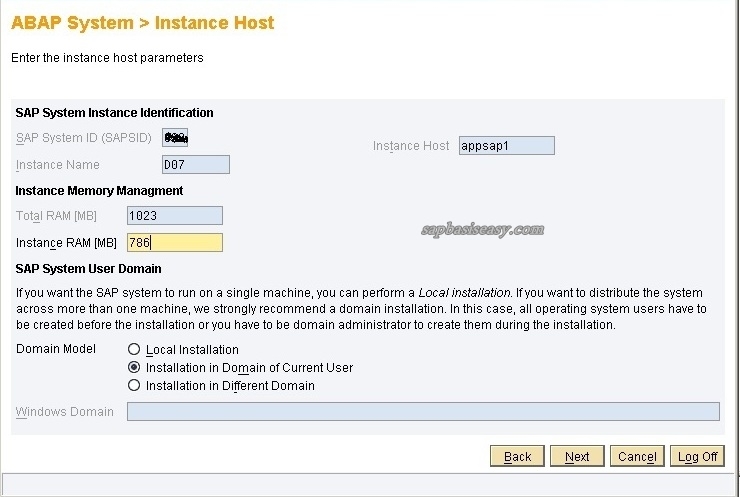Select Installation in Different Domain option

point(134,385)
